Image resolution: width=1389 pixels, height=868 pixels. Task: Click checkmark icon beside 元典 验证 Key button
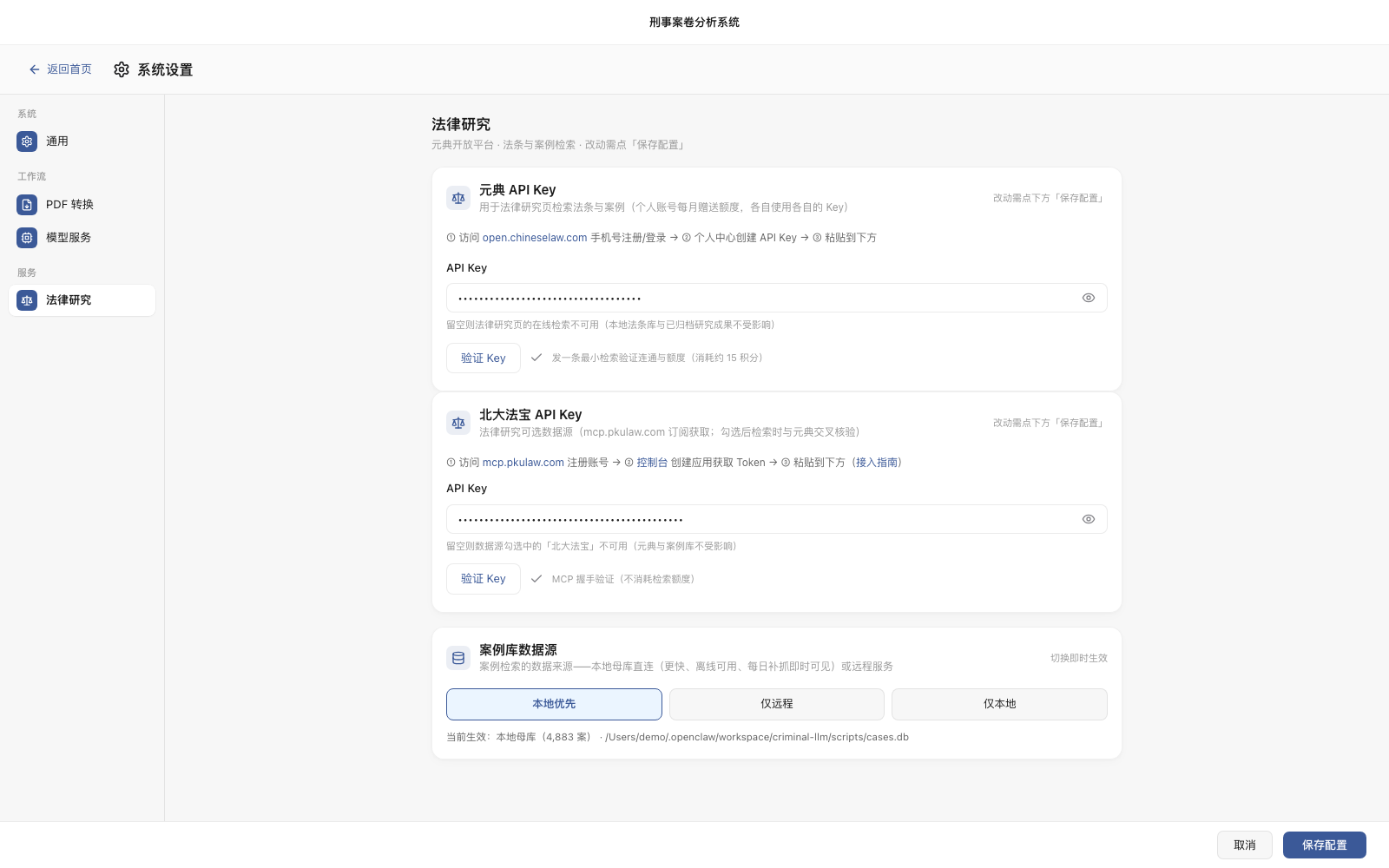coord(537,358)
